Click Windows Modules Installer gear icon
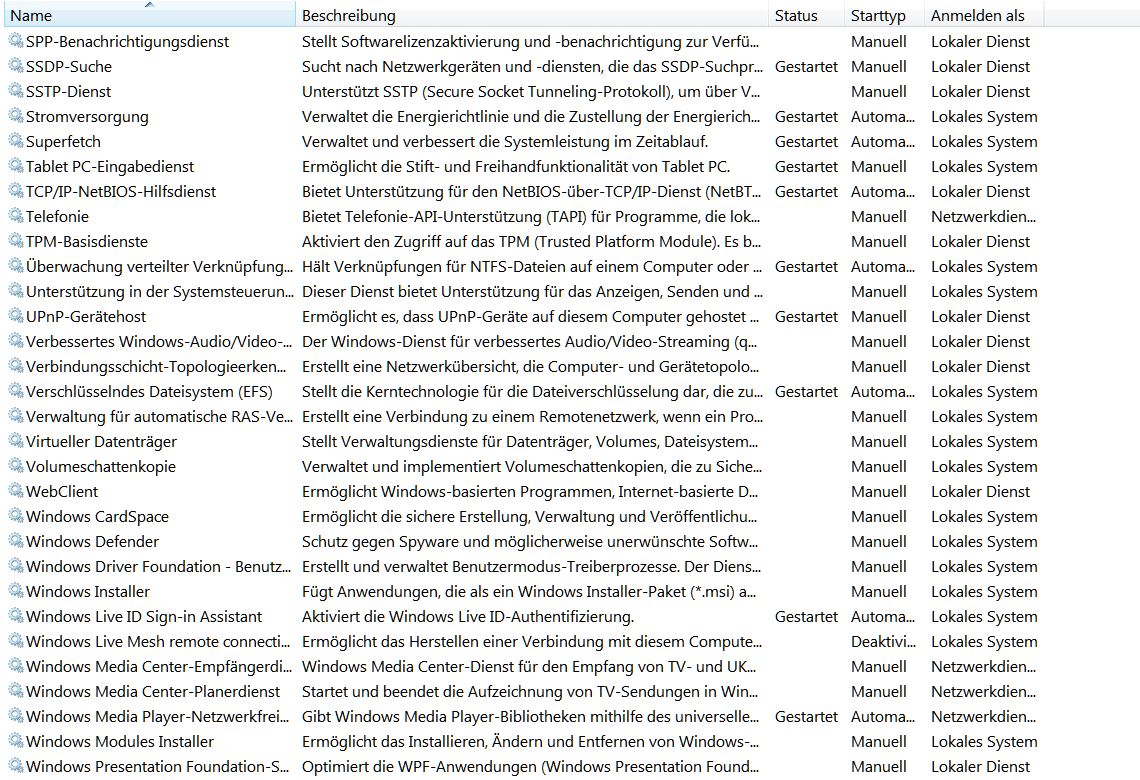Image resolution: width=1140 pixels, height=780 pixels. click(15, 741)
